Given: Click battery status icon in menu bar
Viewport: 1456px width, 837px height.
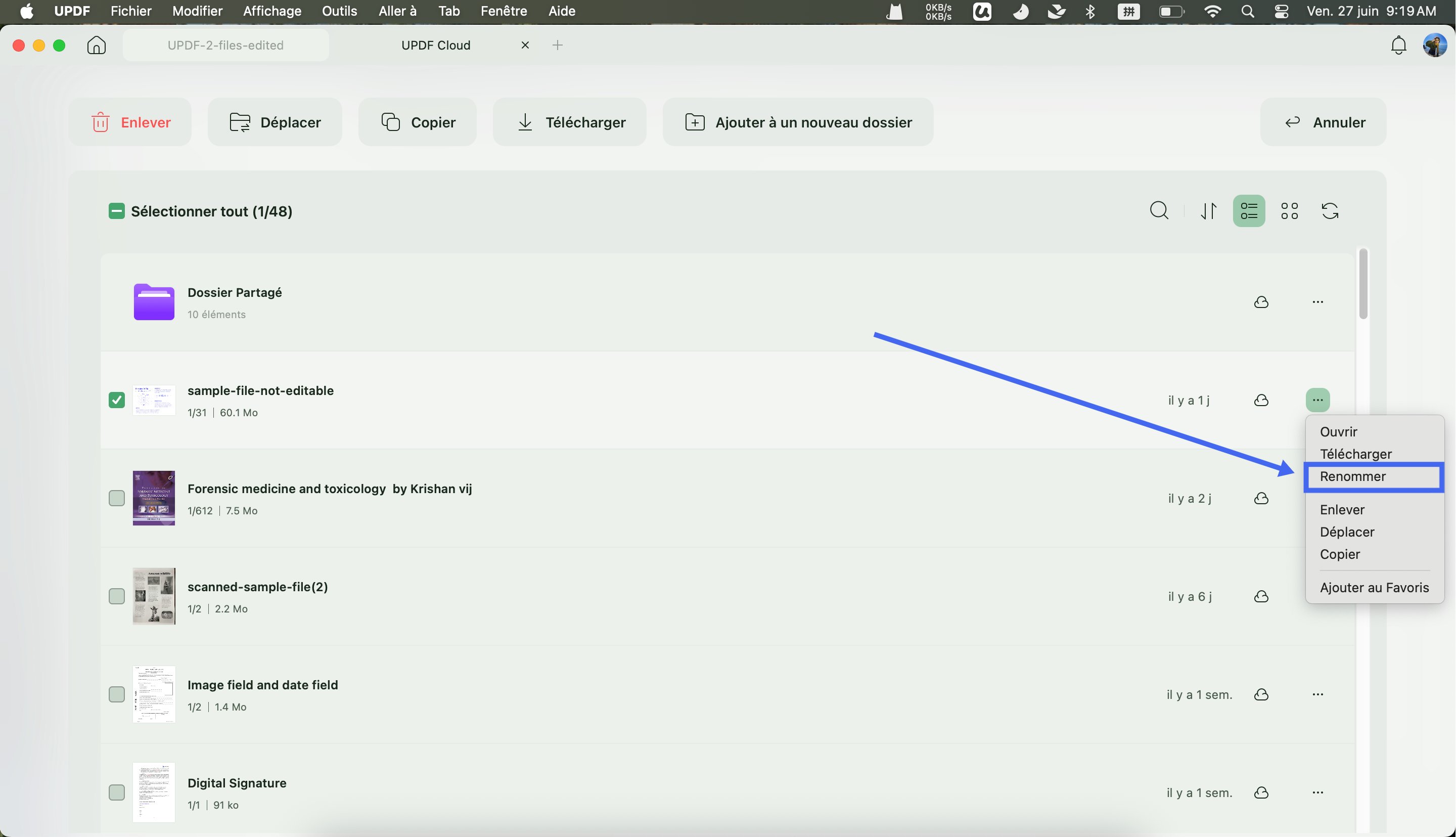Looking at the screenshot, I should [x=1171, y=11].
